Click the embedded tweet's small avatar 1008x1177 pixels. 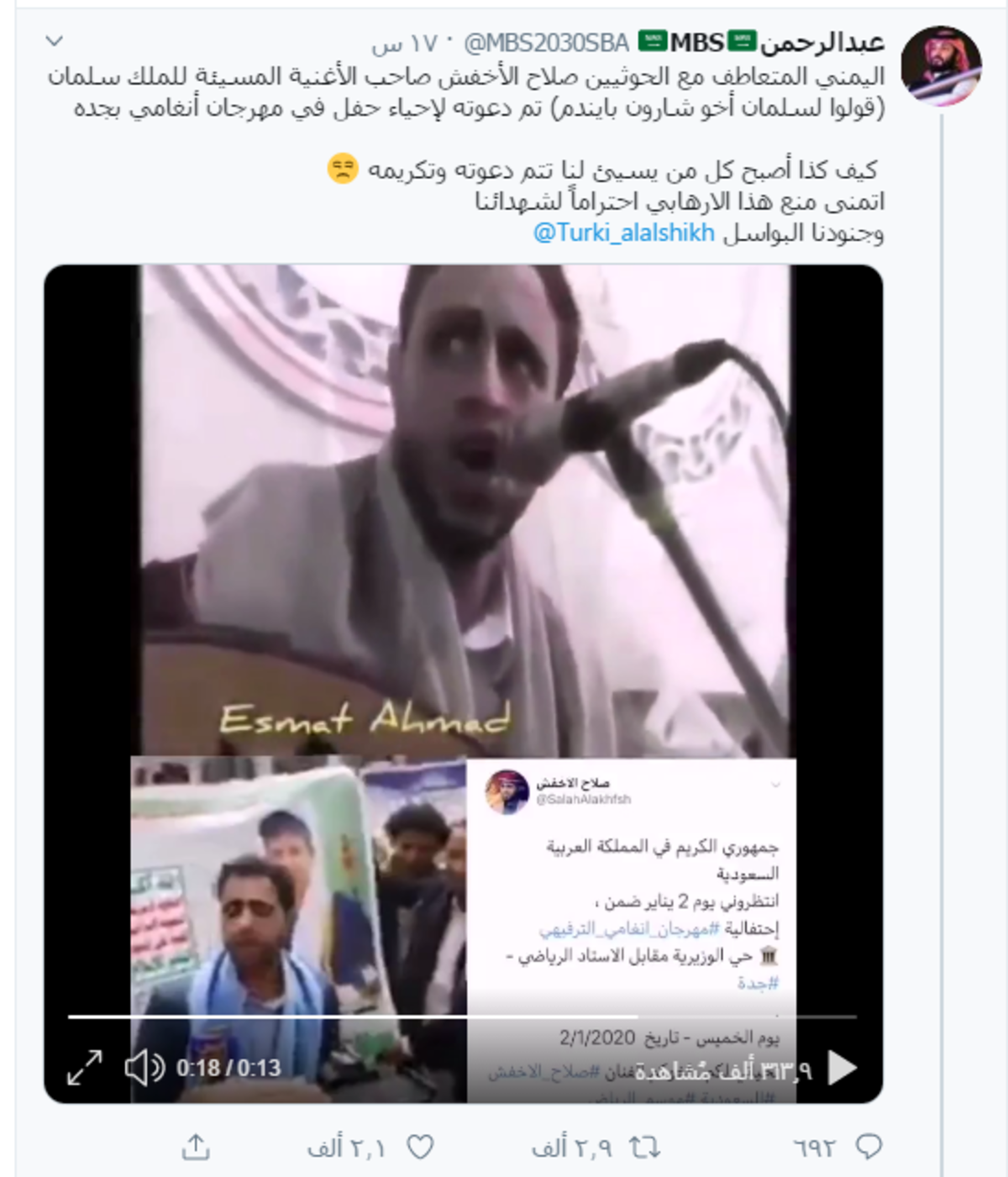[507, 791]
